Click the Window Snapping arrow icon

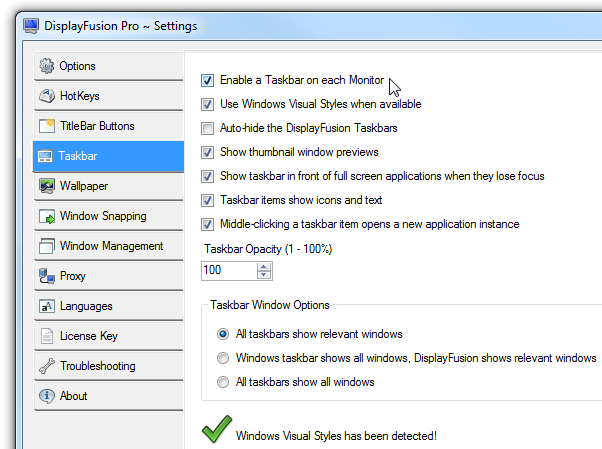(x=47, y=216)
